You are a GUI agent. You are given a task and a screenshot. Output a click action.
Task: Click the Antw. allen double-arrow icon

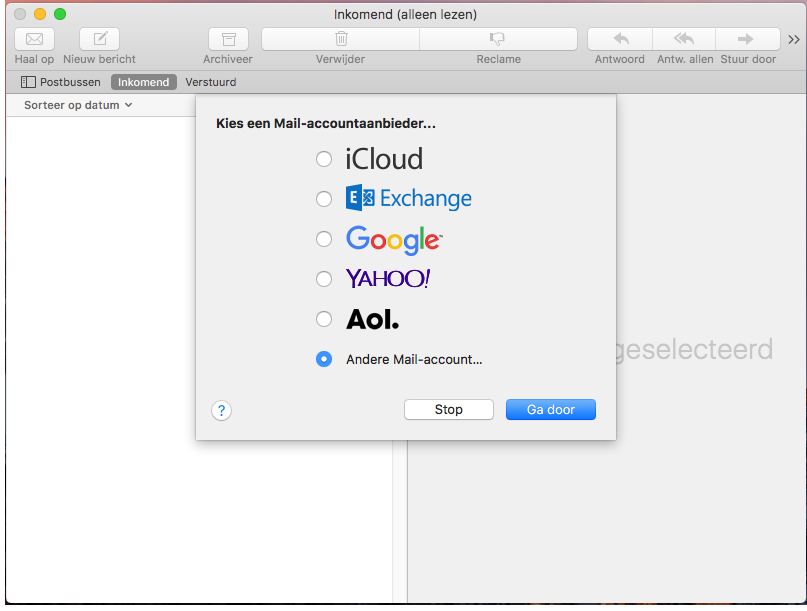tap(684, 39)
